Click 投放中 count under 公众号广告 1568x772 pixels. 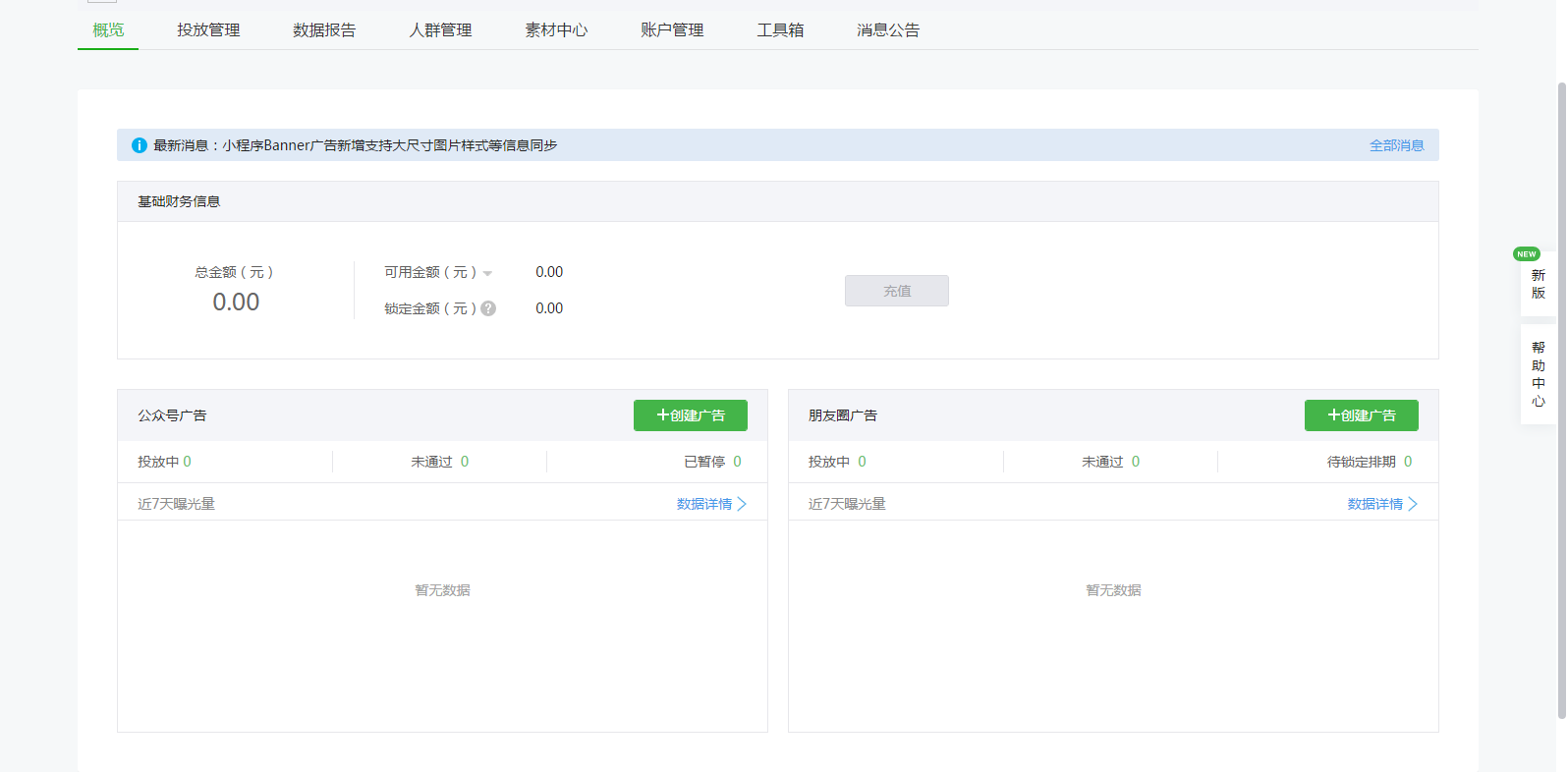pyautogui.click(x=188, y=462)
